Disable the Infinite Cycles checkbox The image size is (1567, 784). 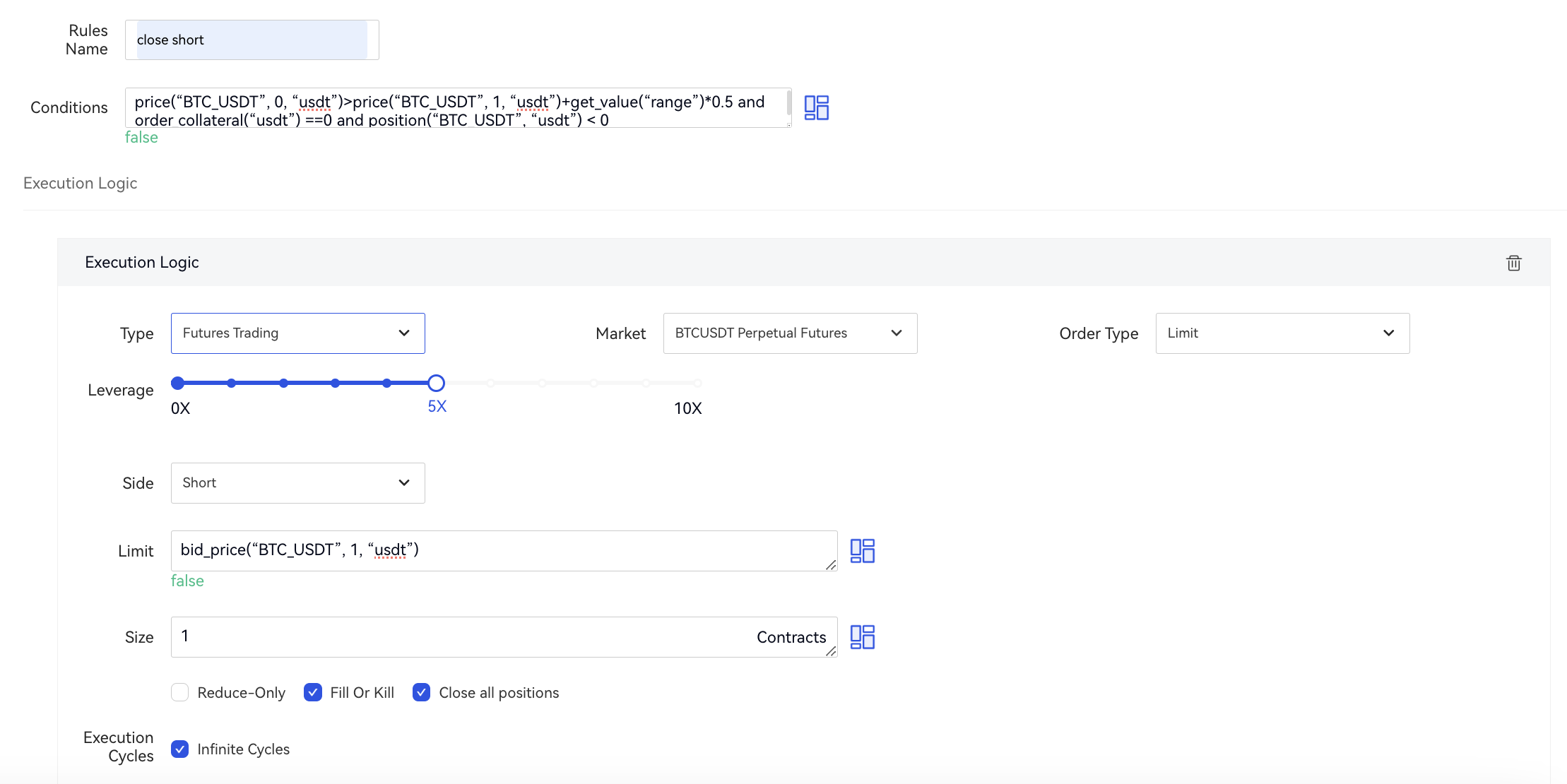coord(180,749)
